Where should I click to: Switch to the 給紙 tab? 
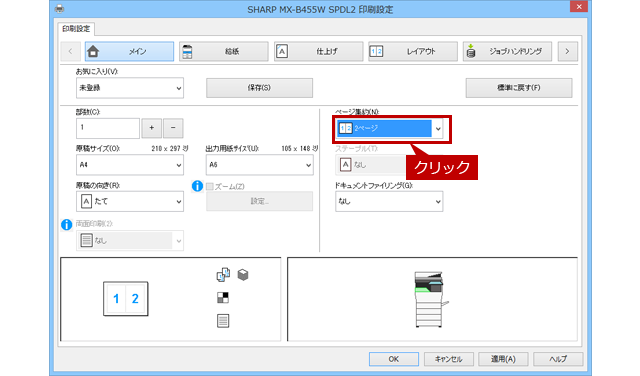[x=224, y=51]
